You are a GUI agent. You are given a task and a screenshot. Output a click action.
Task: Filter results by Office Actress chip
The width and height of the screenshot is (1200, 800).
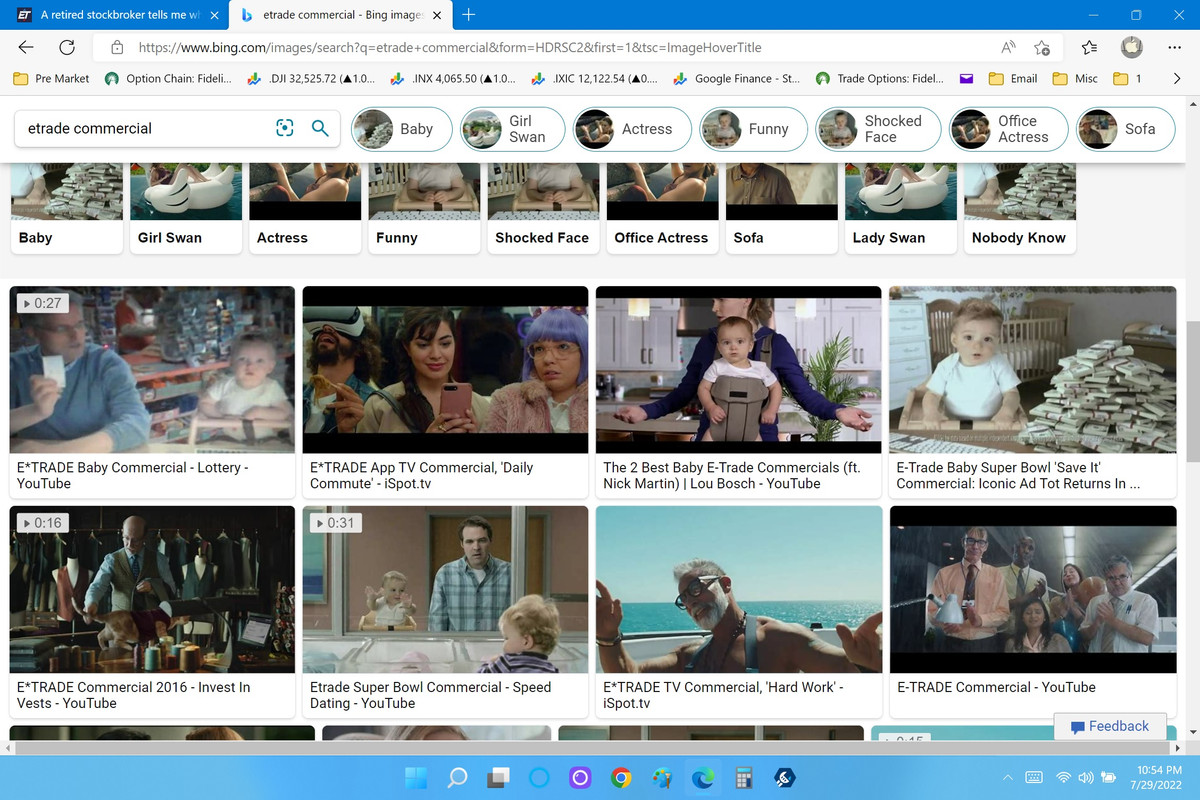coord(1008,129)
